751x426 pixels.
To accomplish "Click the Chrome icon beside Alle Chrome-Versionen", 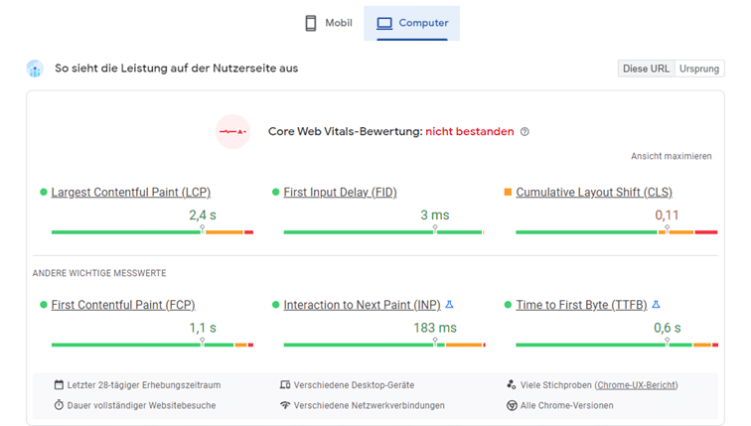I will (x=512, y=405).
